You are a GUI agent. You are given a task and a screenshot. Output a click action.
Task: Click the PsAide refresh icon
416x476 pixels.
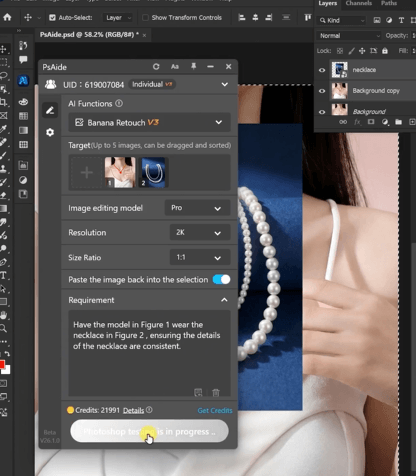click(x=156, y=67)
